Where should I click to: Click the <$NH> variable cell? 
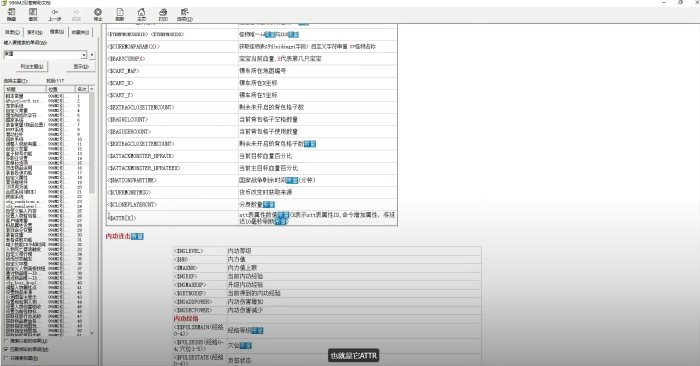(200, 259)
